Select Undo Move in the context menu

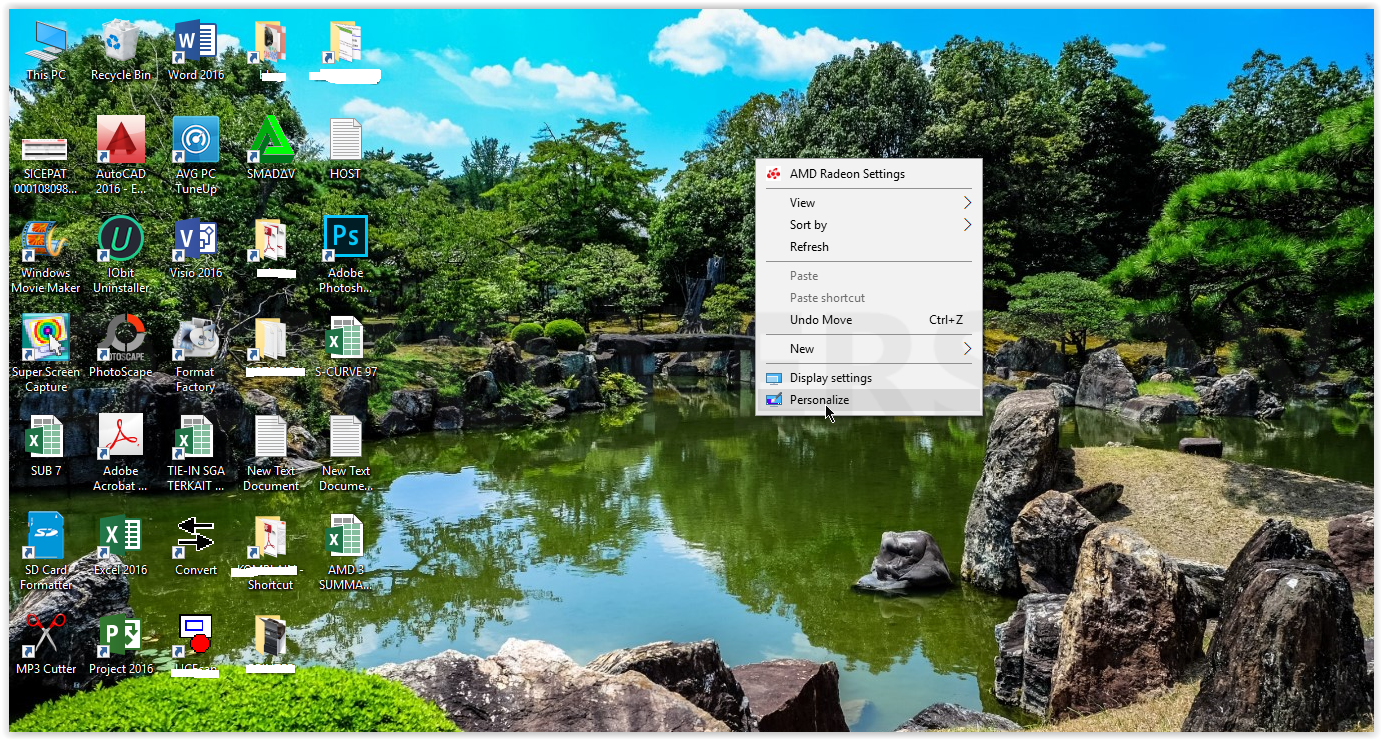[x=868, y=320]
